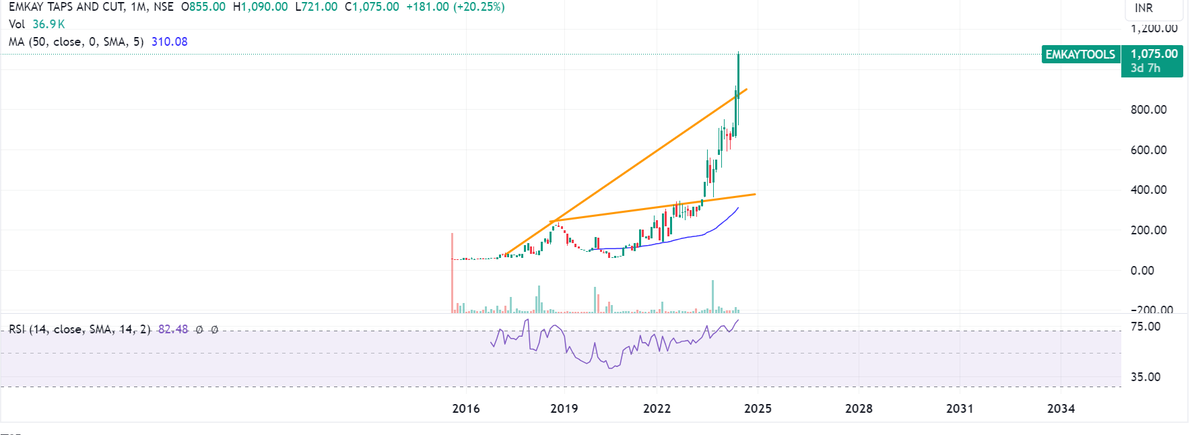The height and width of the screenshot is (435, 1200).
Task: Click the 2022 time axis label
Action: (x=656, y=409)
